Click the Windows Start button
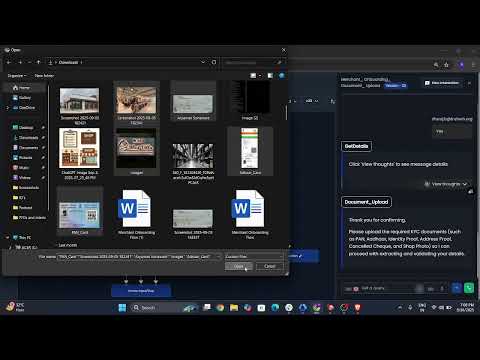Screen dimensions: 480x360 click(122, 307)
